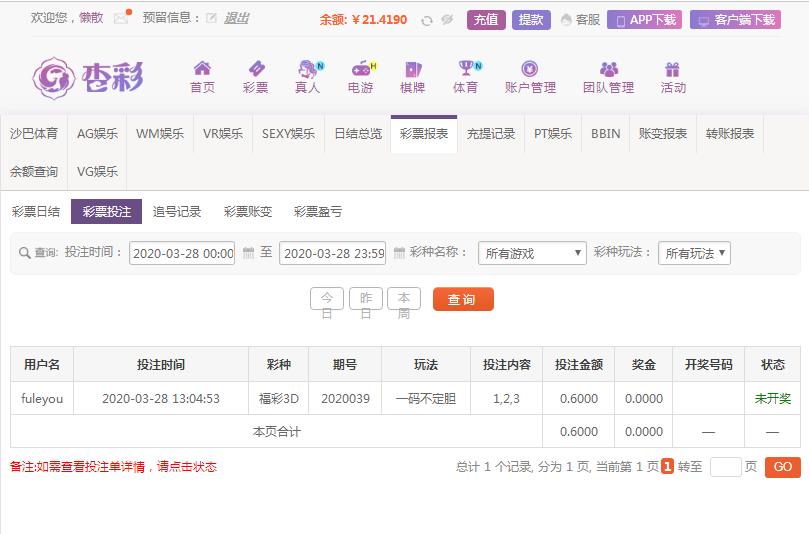This screenshot has height=534, width=809.
Task: Refresh the balance with the circular arrow icon
Action: point(427,21)
